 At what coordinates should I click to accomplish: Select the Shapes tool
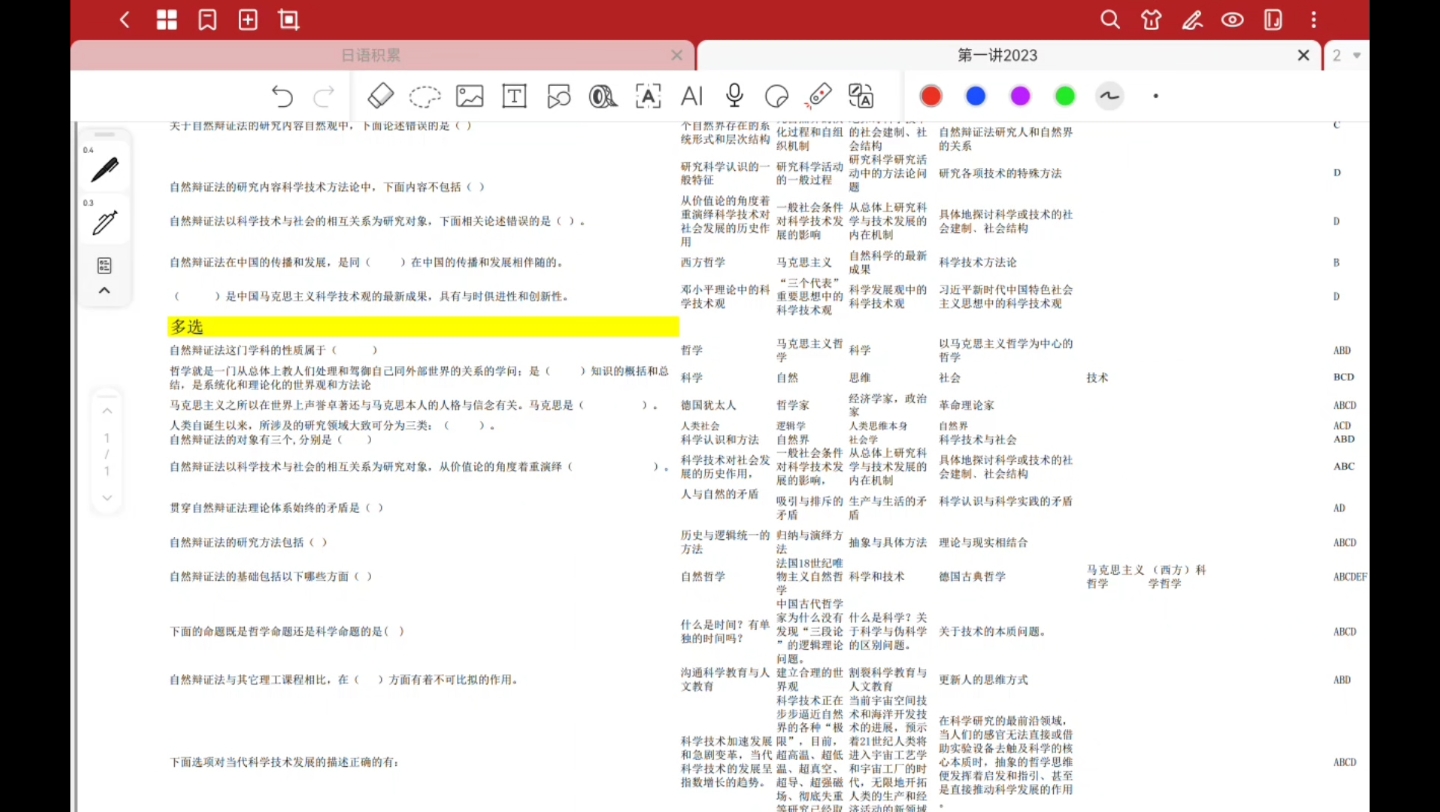559,96
